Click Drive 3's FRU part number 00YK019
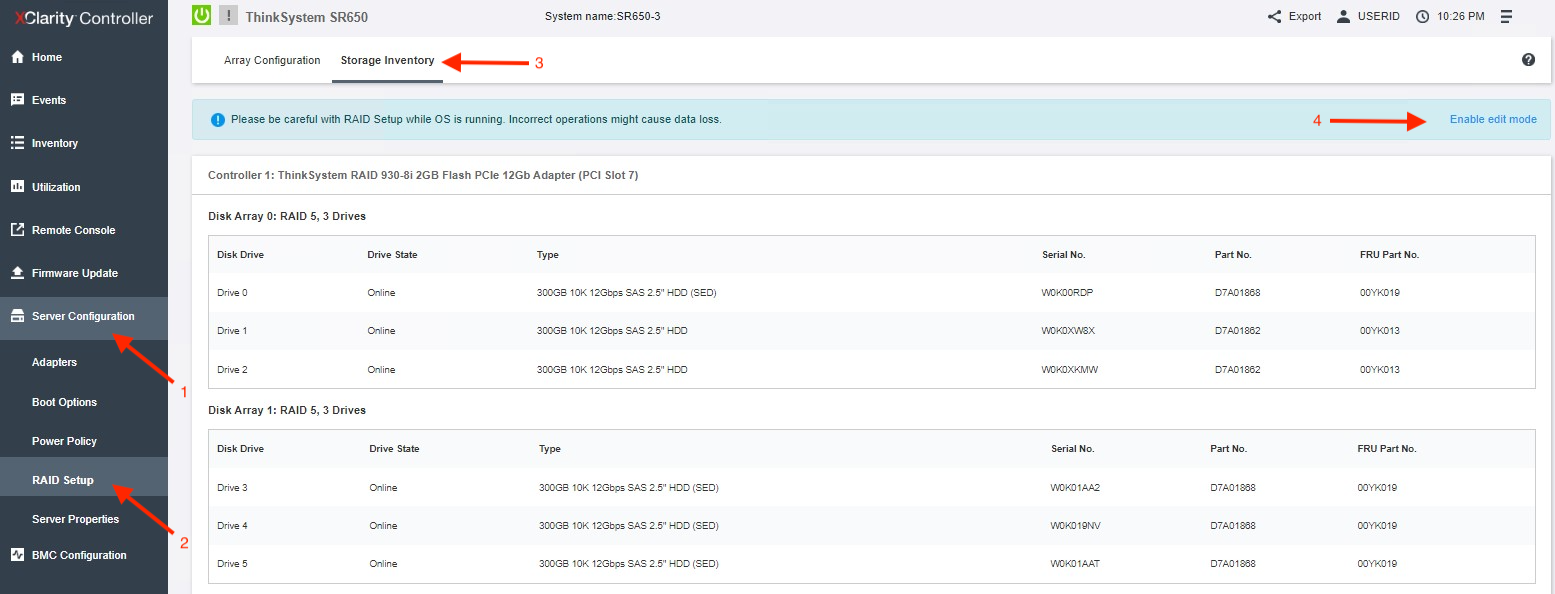1555x594 pixels. tap(1377, 487)
